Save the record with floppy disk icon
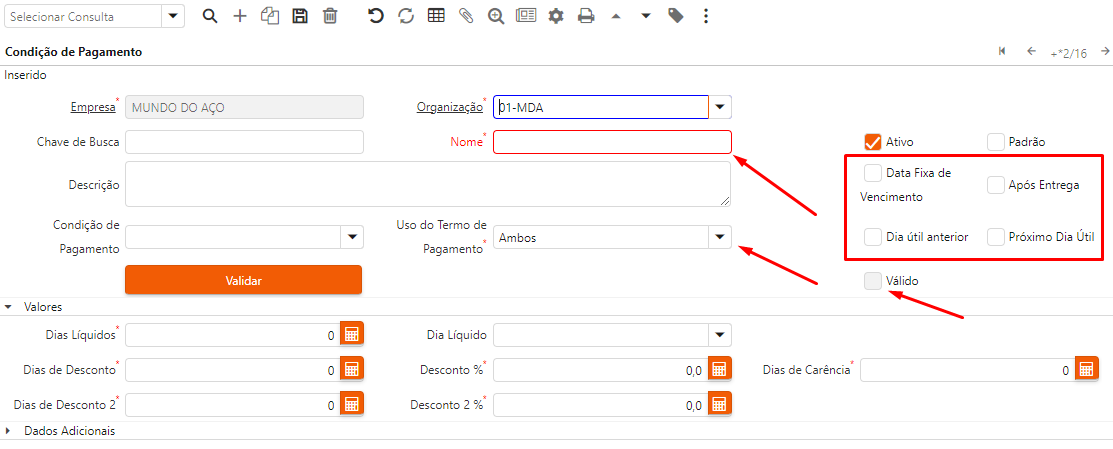The height and width of the screenshot is (449, 1113). point(299,17)
